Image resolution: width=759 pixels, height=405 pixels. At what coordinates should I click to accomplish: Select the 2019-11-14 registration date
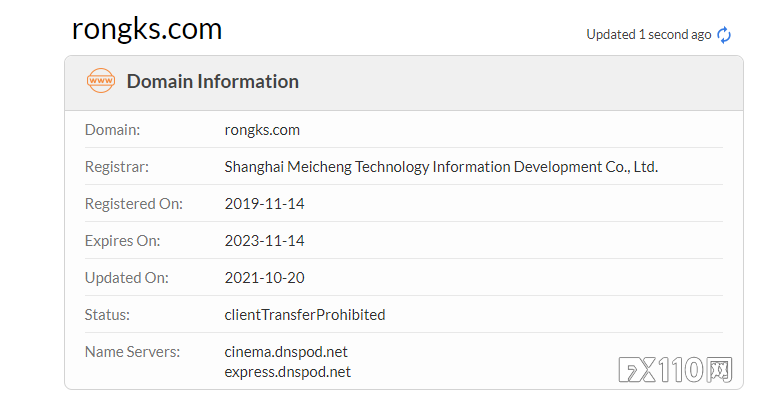click(264, 204)
